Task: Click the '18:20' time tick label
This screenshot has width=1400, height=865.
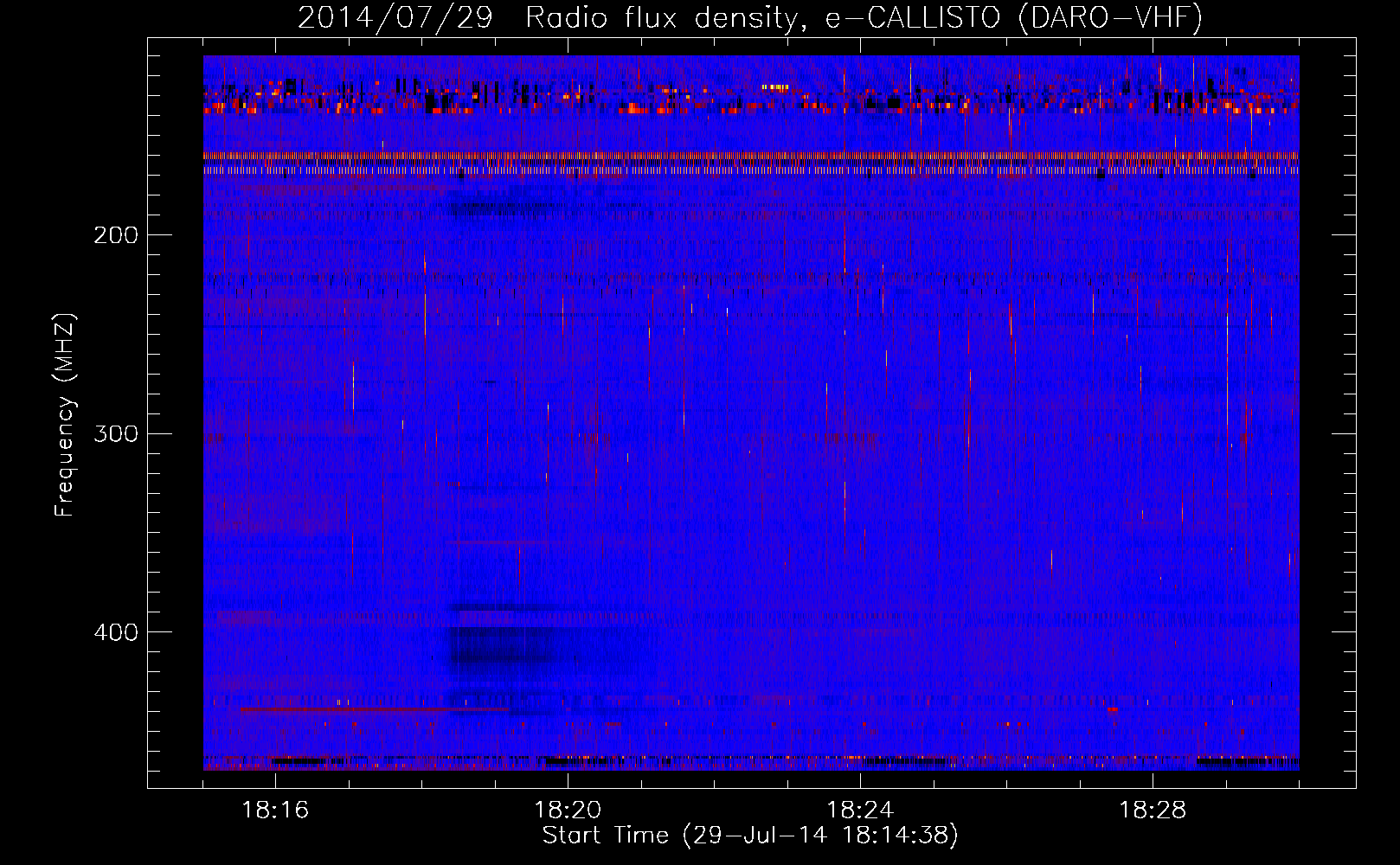Action: [x=568, y=811]
